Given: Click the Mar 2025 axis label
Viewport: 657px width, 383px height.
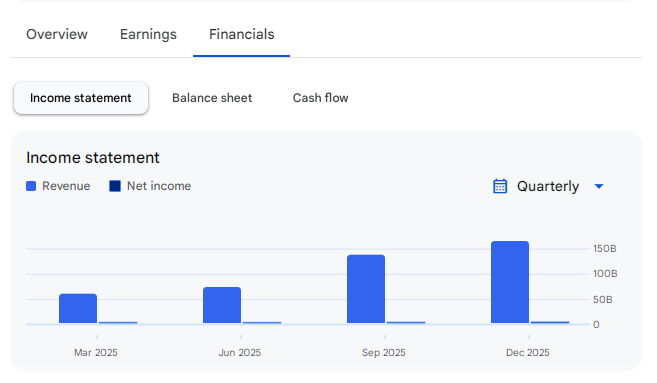Looking at the screenshot, I should [96, 352].
